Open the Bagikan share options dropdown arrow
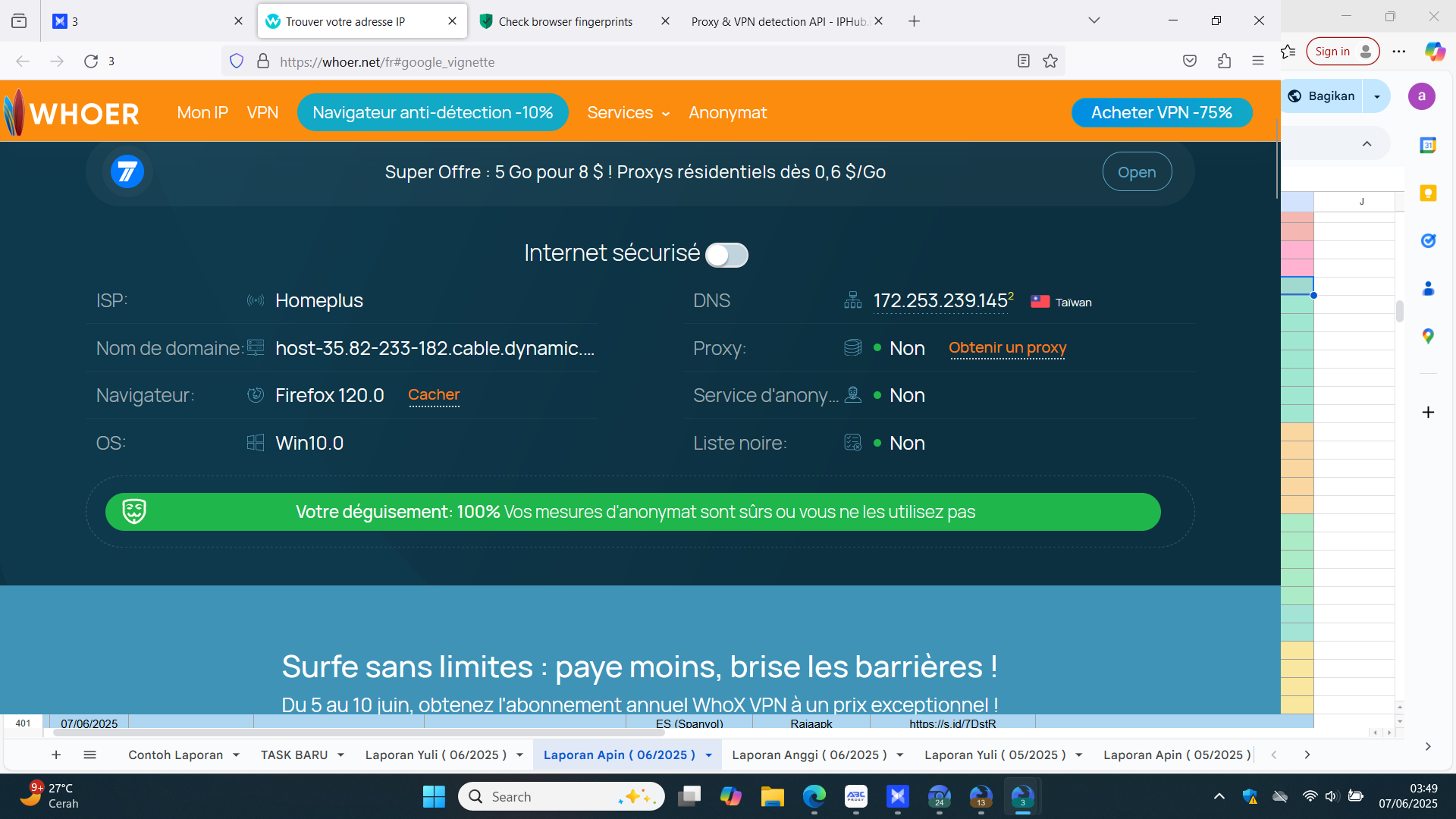Image resolution: width=1456 pixels, height=819 pixels. point(1377,96)
